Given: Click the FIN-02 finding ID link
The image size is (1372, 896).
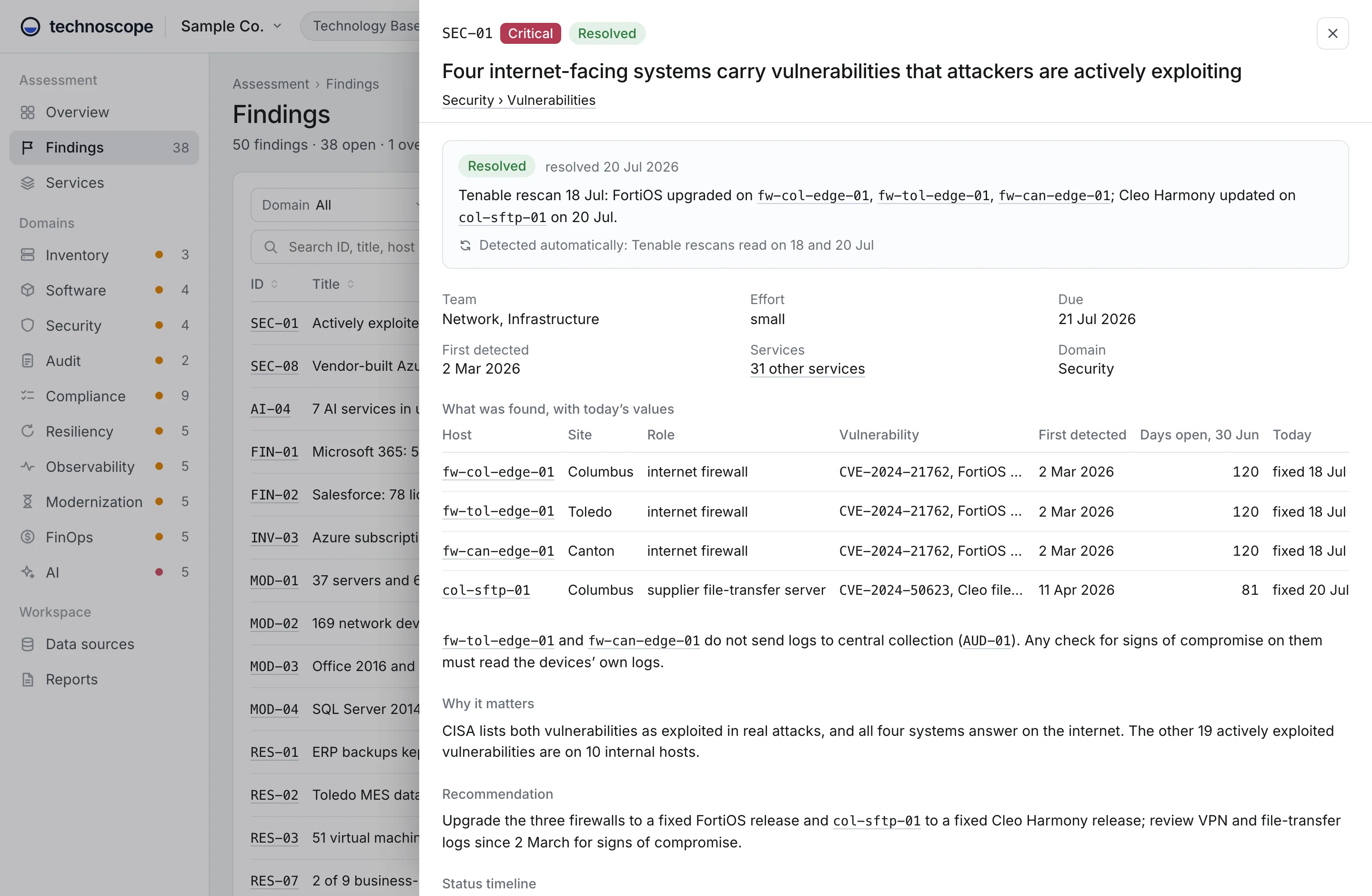Looking at the screenshot, I should click(274, 495).
